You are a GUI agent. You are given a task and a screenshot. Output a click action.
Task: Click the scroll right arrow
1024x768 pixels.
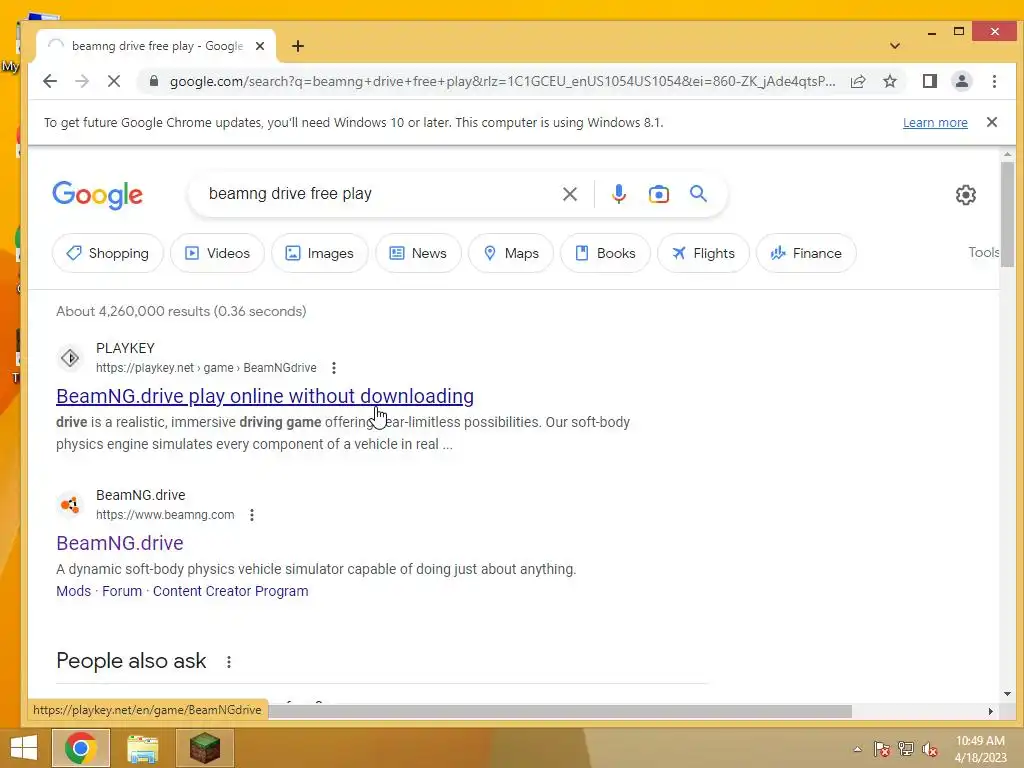tap(991, 711)
